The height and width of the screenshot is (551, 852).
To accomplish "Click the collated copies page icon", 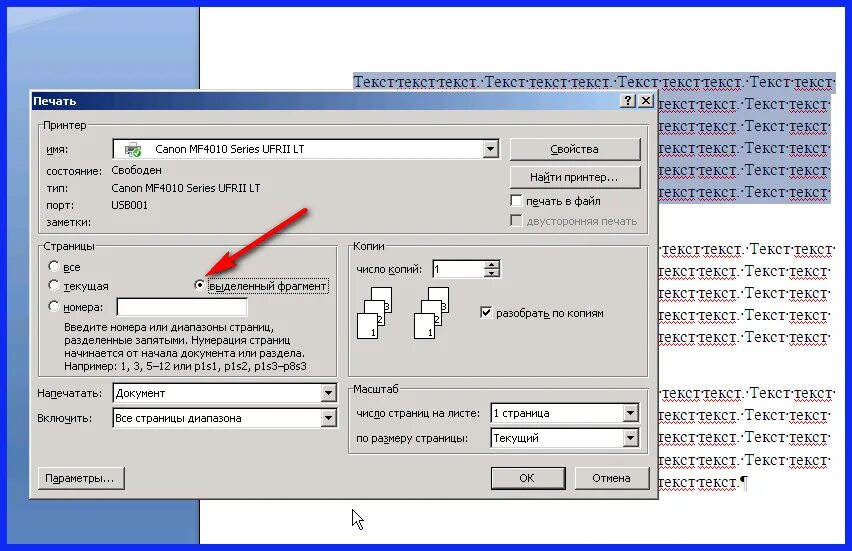I will click(x=431, y=313).
